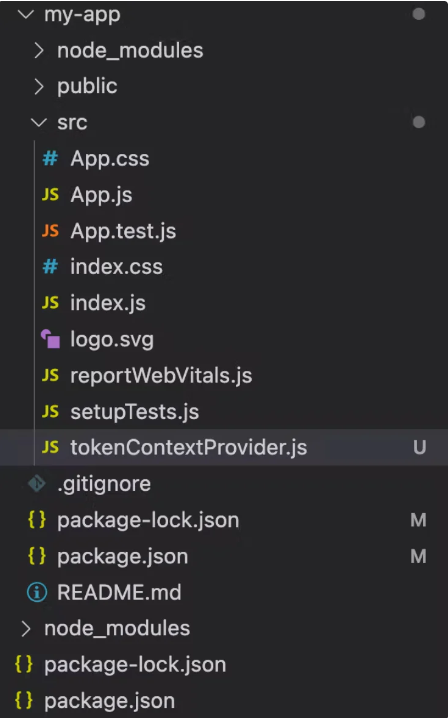
Task: Expand the root-level node_modules folder
Action: tap(26, 628)
